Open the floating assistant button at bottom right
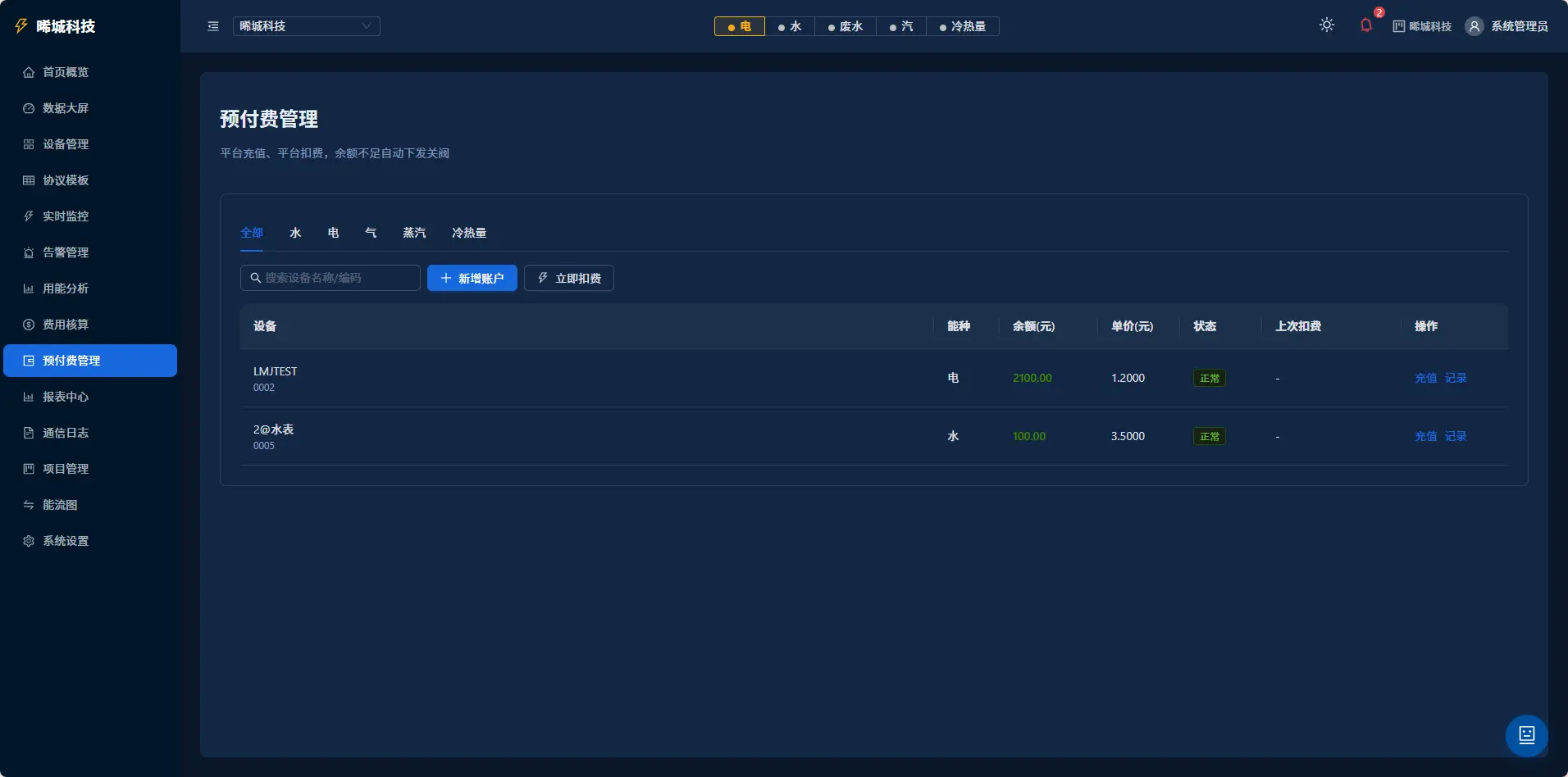The image size is (1568, 777). pos(1527,735)
